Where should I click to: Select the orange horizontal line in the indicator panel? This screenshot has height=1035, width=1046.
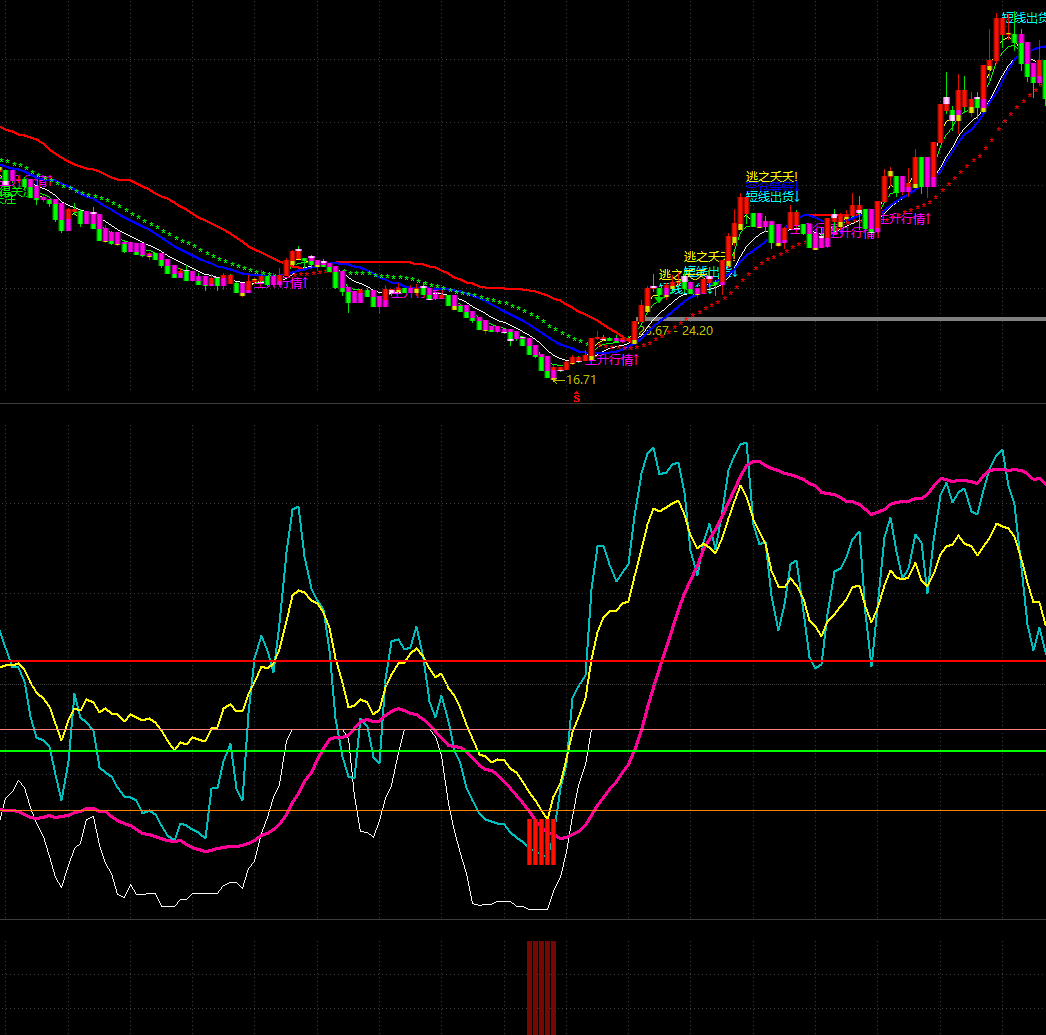tap(523, 810)
